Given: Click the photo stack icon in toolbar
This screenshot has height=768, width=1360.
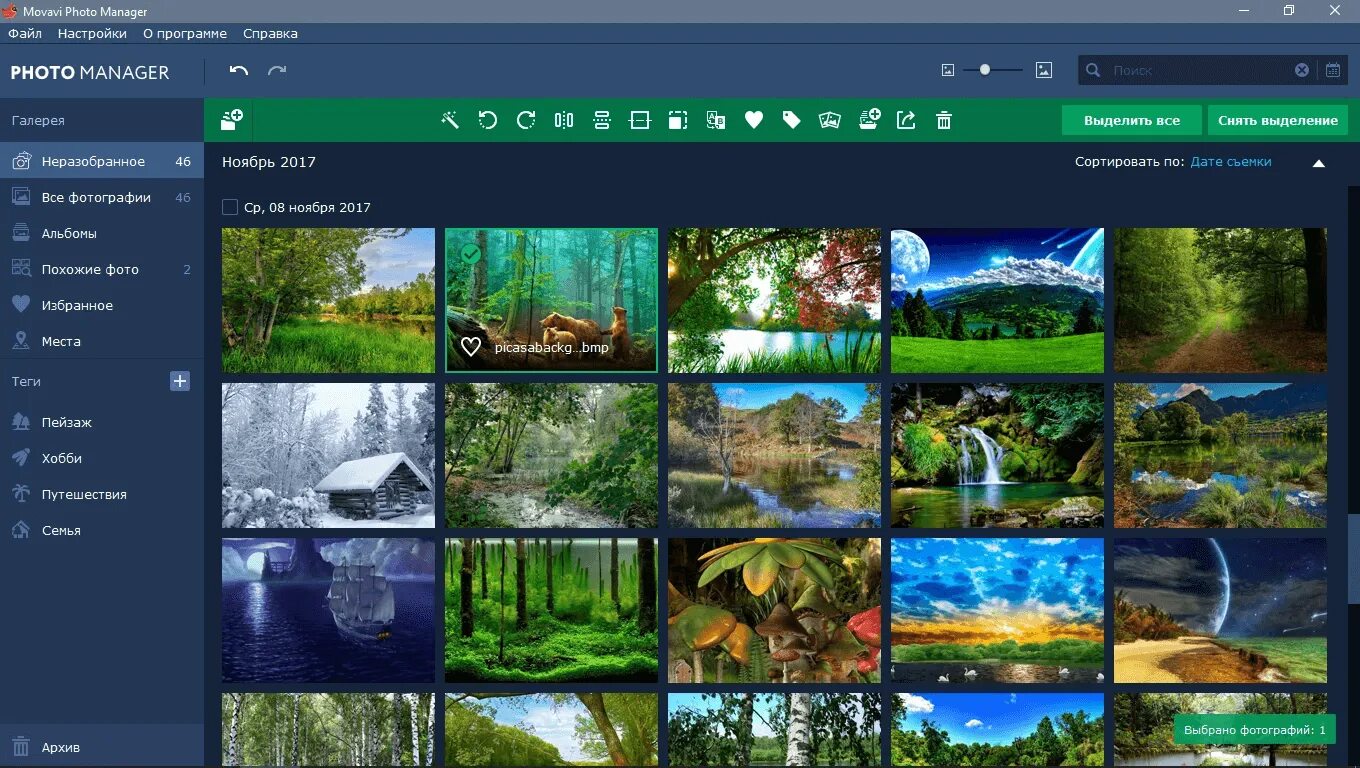Looking at the screenshot, I should point(829,120).
